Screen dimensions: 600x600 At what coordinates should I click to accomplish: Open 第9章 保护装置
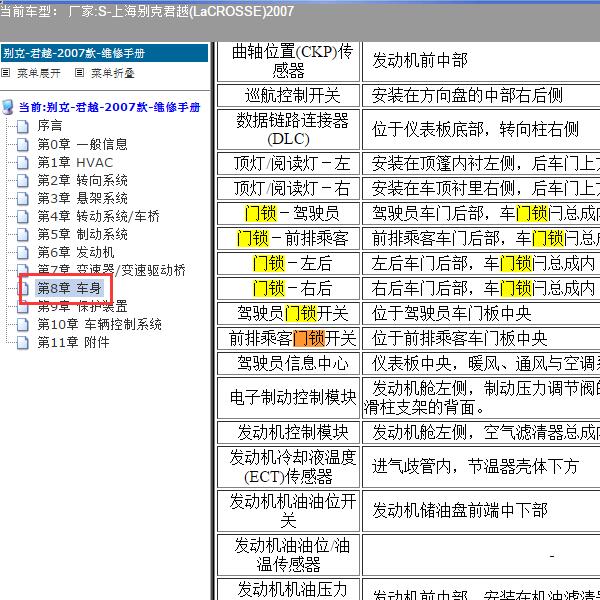click(x=82, y=306)
